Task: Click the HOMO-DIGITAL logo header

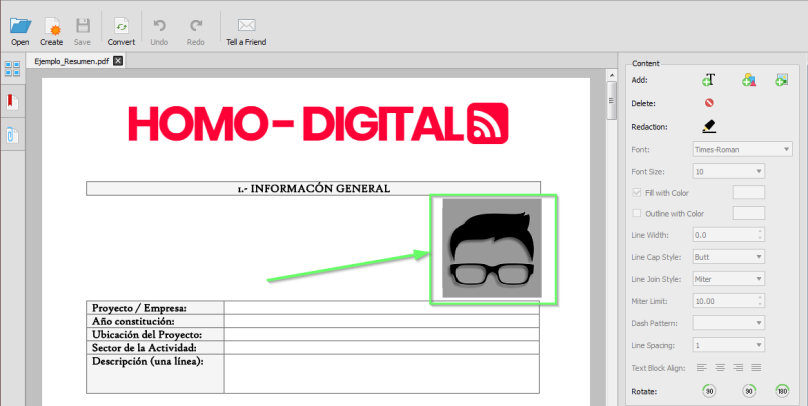Action: 318,123
